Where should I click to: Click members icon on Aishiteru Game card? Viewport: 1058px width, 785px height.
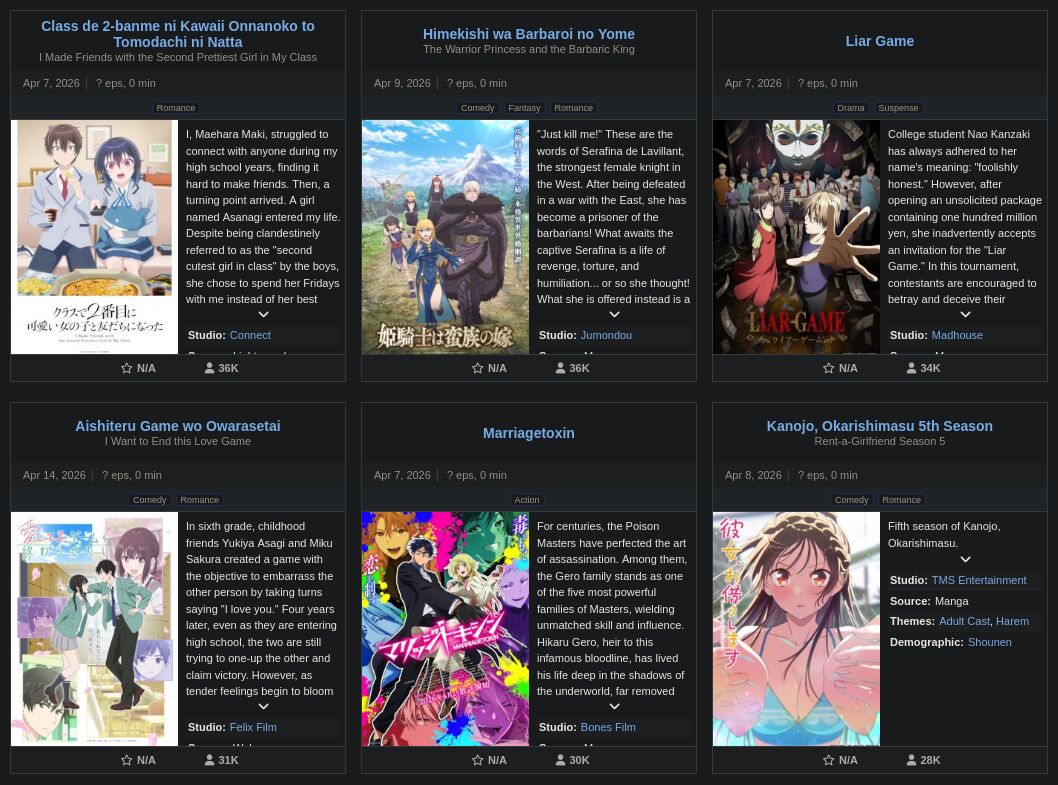click(210, 760)
